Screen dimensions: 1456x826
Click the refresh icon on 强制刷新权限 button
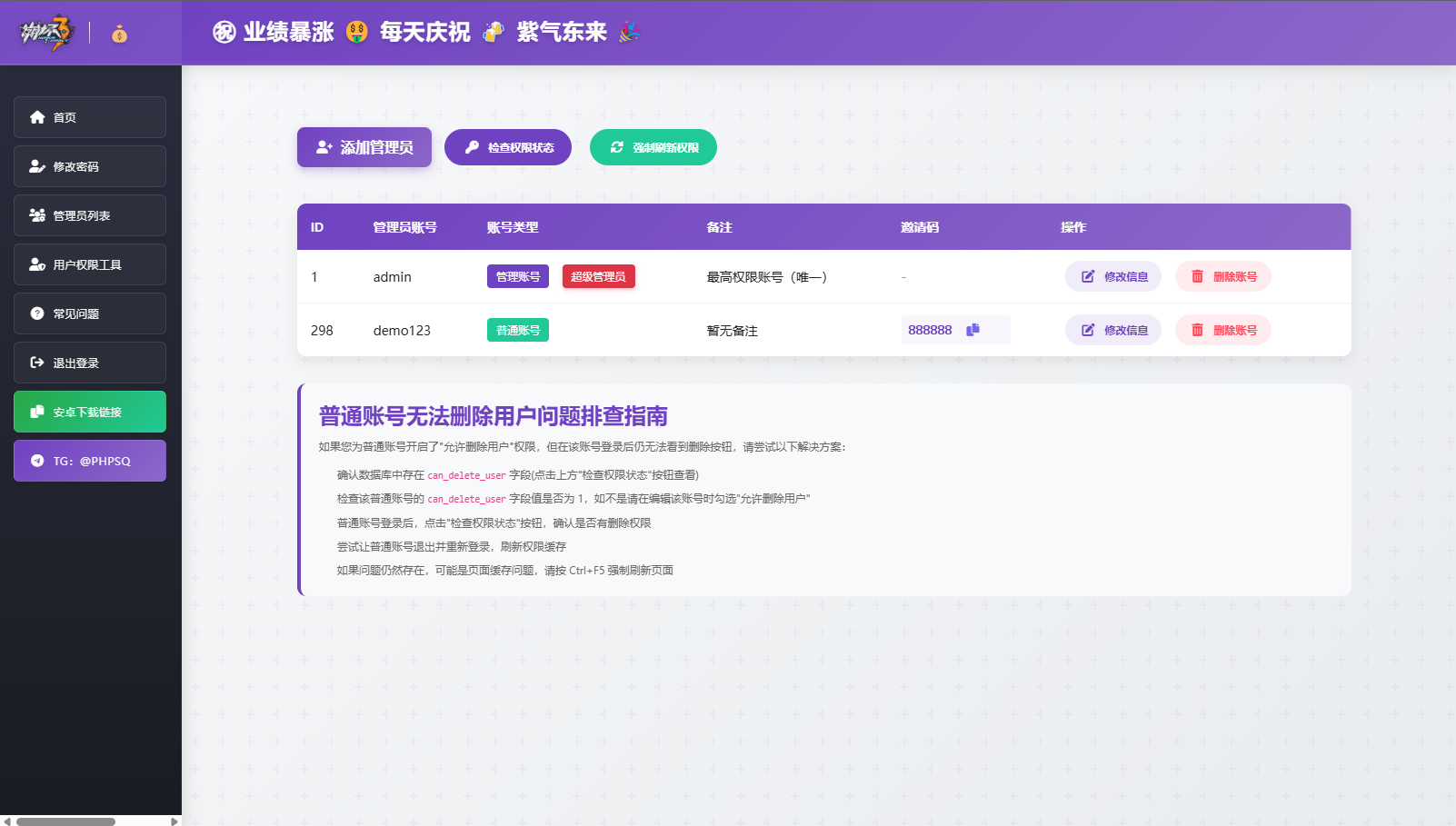[x=618, y=146]
